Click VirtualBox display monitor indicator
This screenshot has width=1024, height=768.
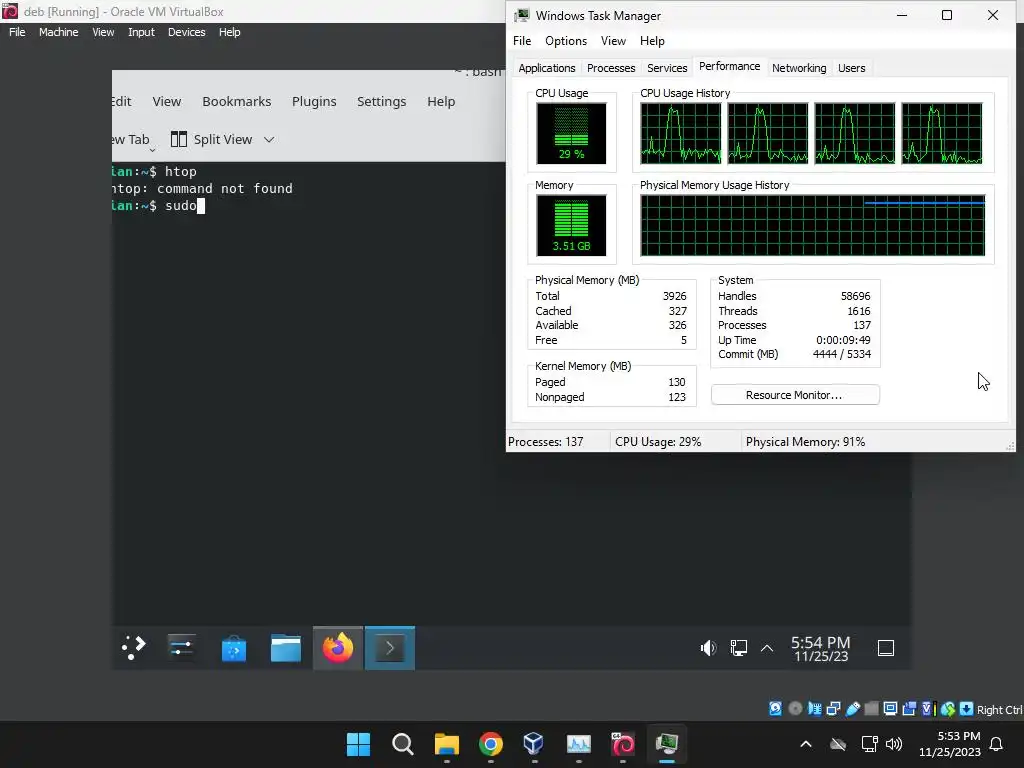[x=890, y=709]
